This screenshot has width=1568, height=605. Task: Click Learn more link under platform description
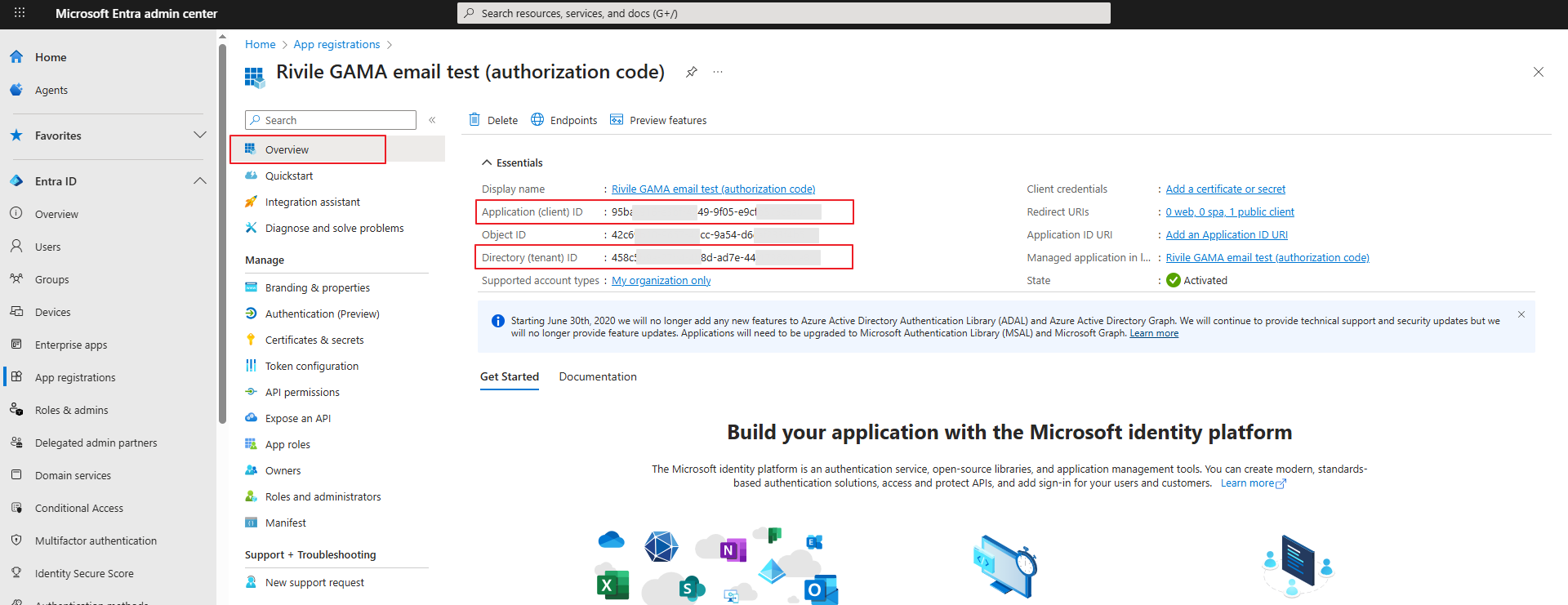click(1253, 483)
